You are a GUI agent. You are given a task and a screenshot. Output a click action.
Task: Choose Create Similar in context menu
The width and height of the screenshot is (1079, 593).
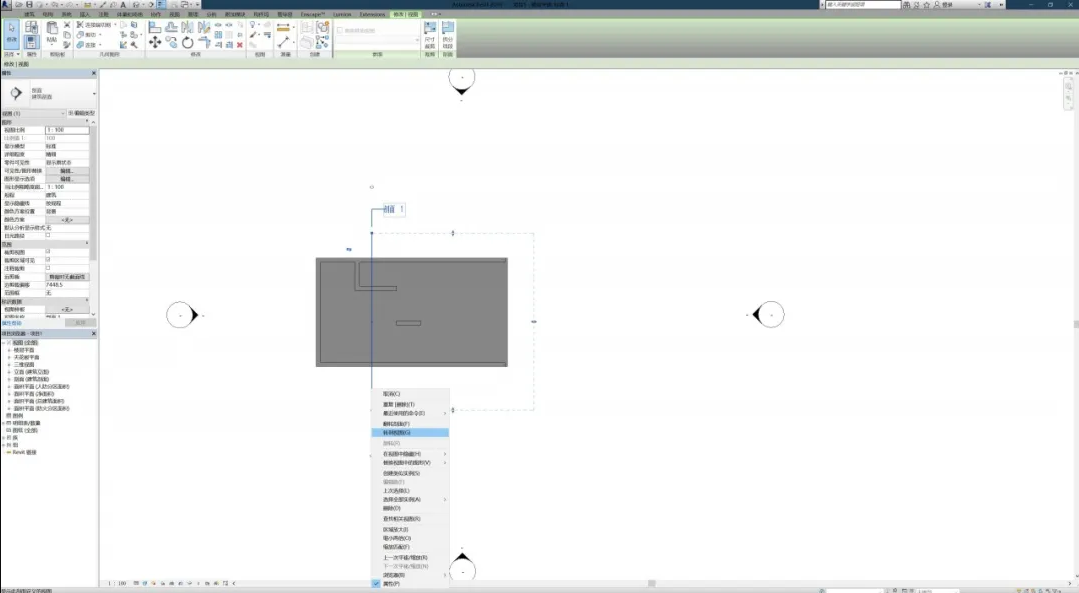pyautogui.click(x=410, y=473)
